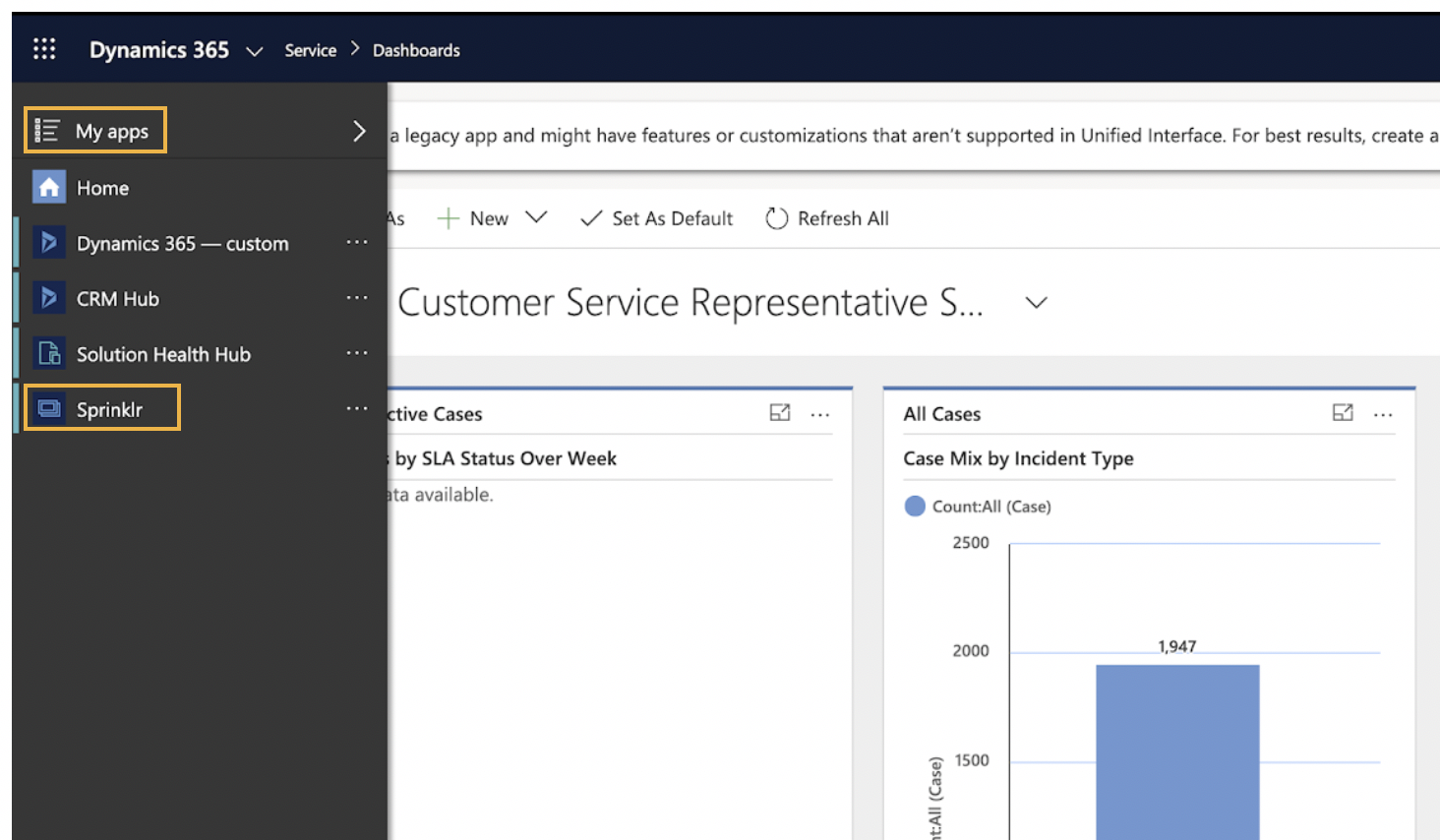Viewport: 1440px width, 840px height.
Task: Click the Refresh All circular arrow icon
Action: 777,218
